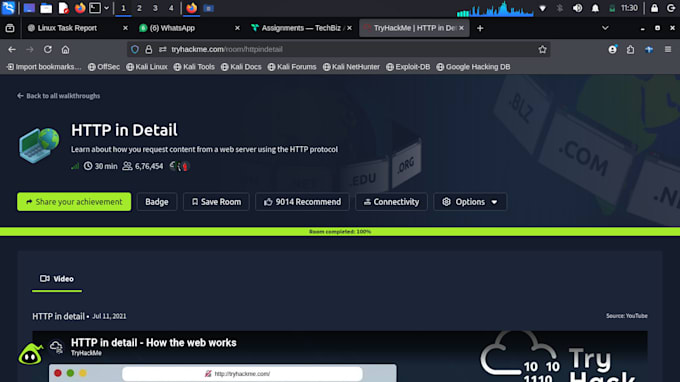Image resolution: width=680 pixels, height=382 pixels.
Task: Open the OffSec bookmark
Action: [104, 67]
